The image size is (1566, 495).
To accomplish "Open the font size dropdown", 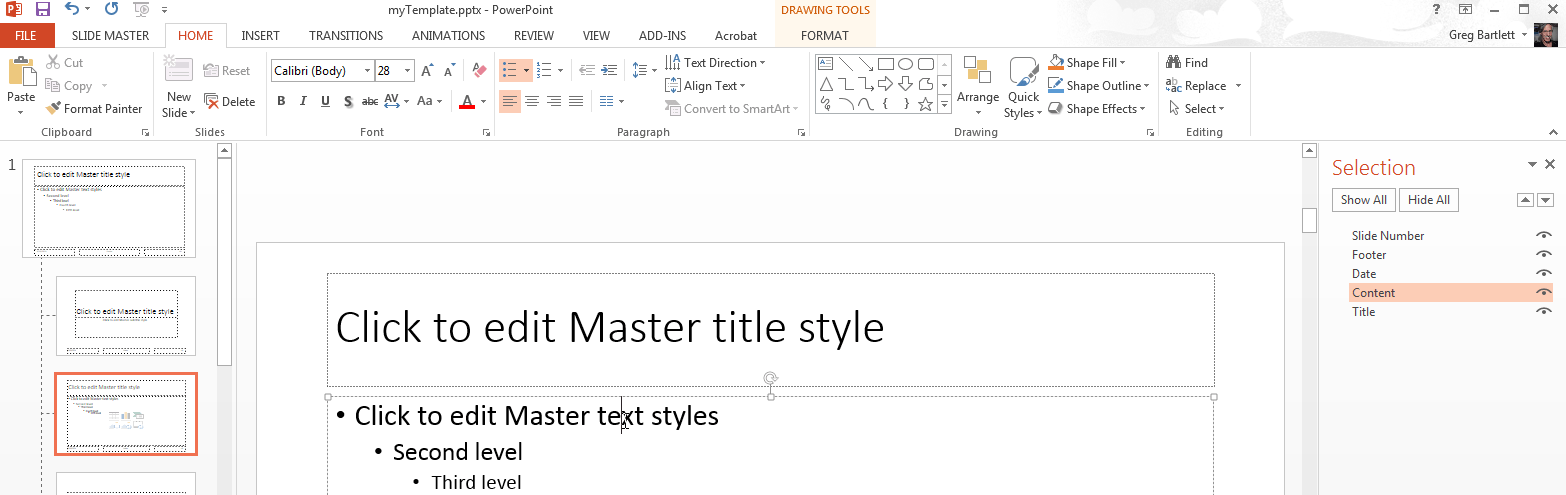I will (x=408, y=71).
